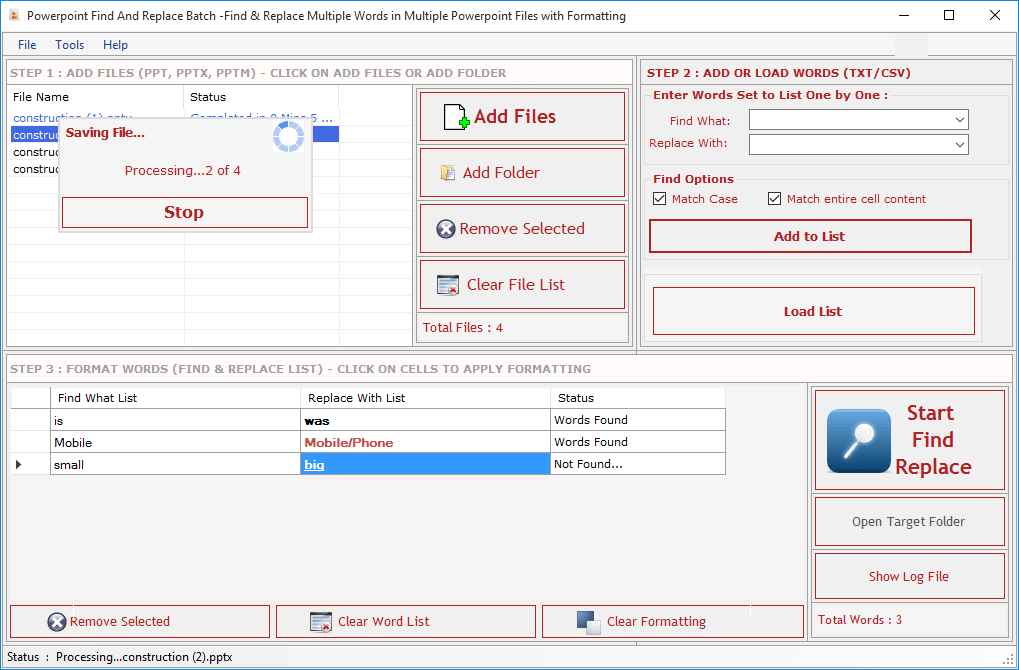1019x670 pixels.
Task: Open the Help menu
Action: click(115, 45)
